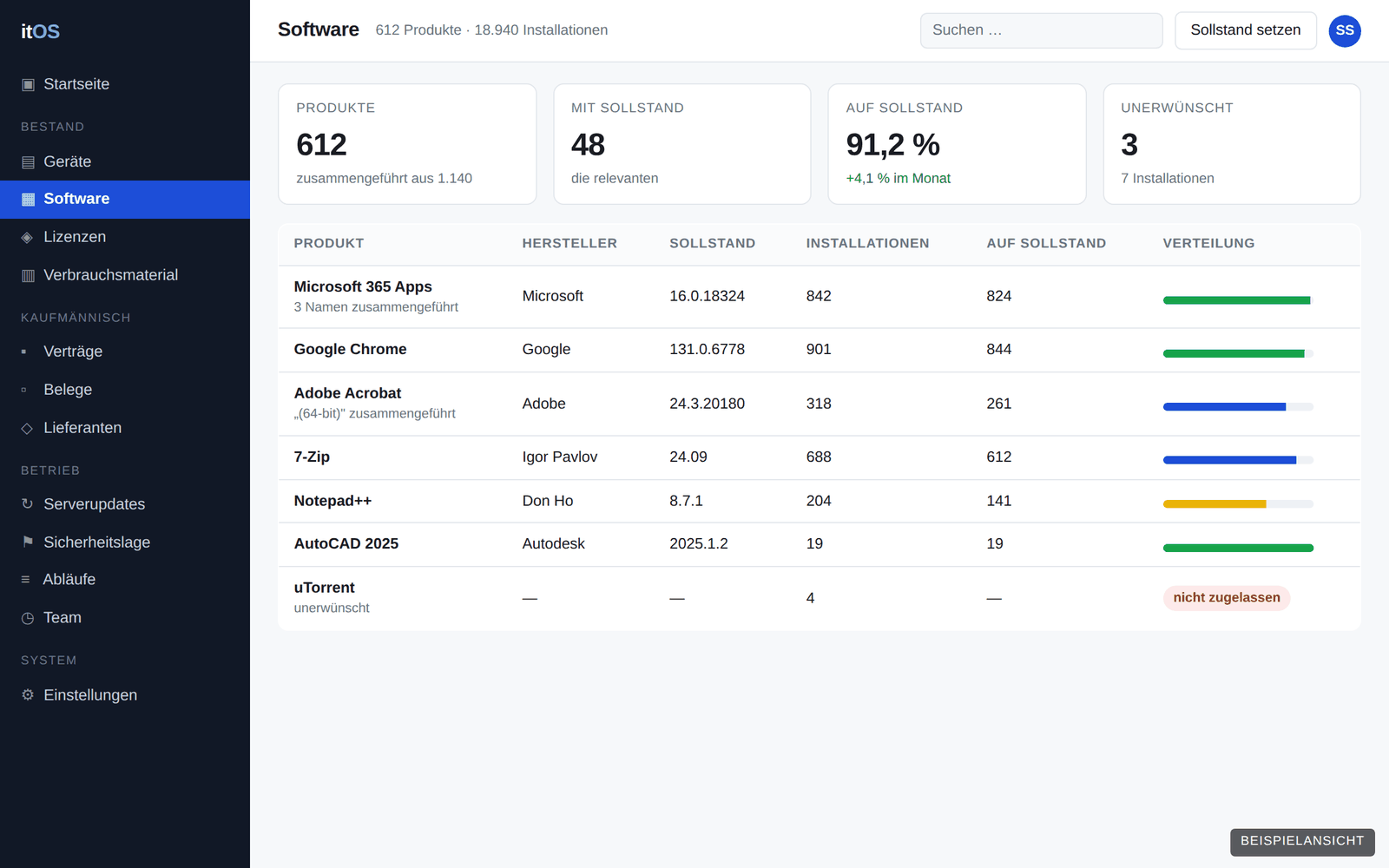Open the Microsoft 365 Apps product

363,286
